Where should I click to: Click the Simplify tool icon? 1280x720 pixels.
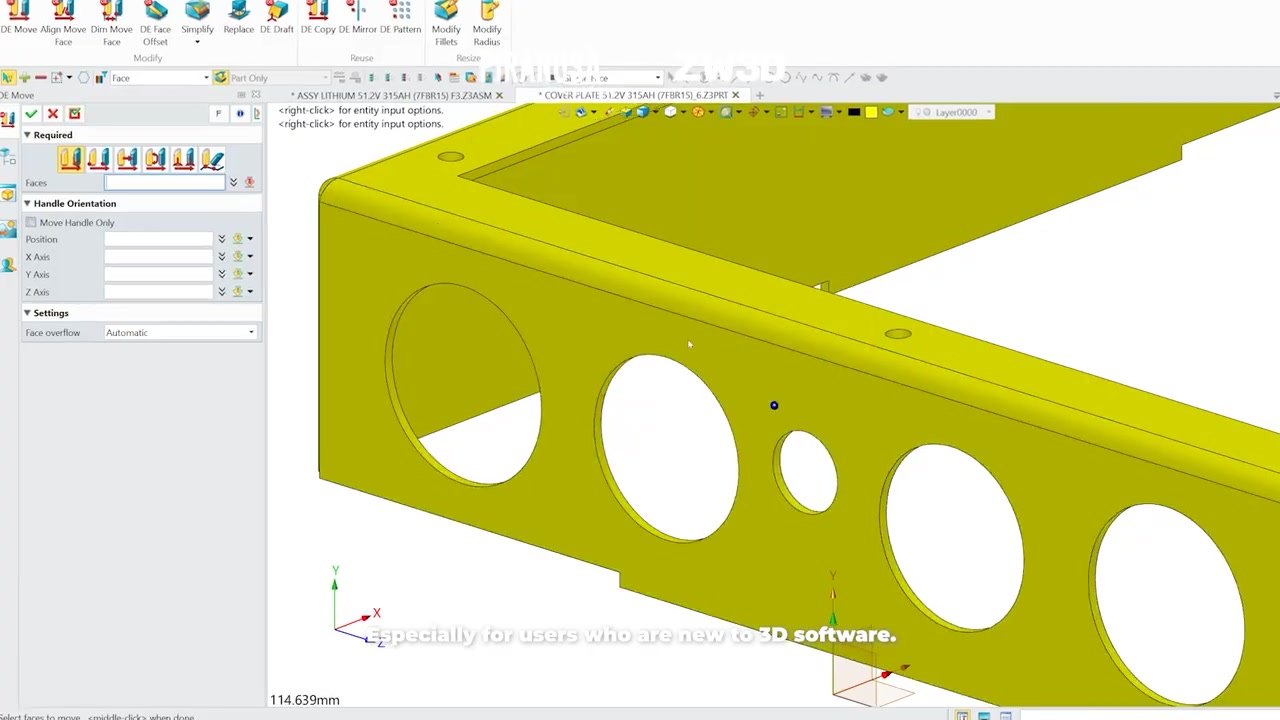(x=197, y=12)
